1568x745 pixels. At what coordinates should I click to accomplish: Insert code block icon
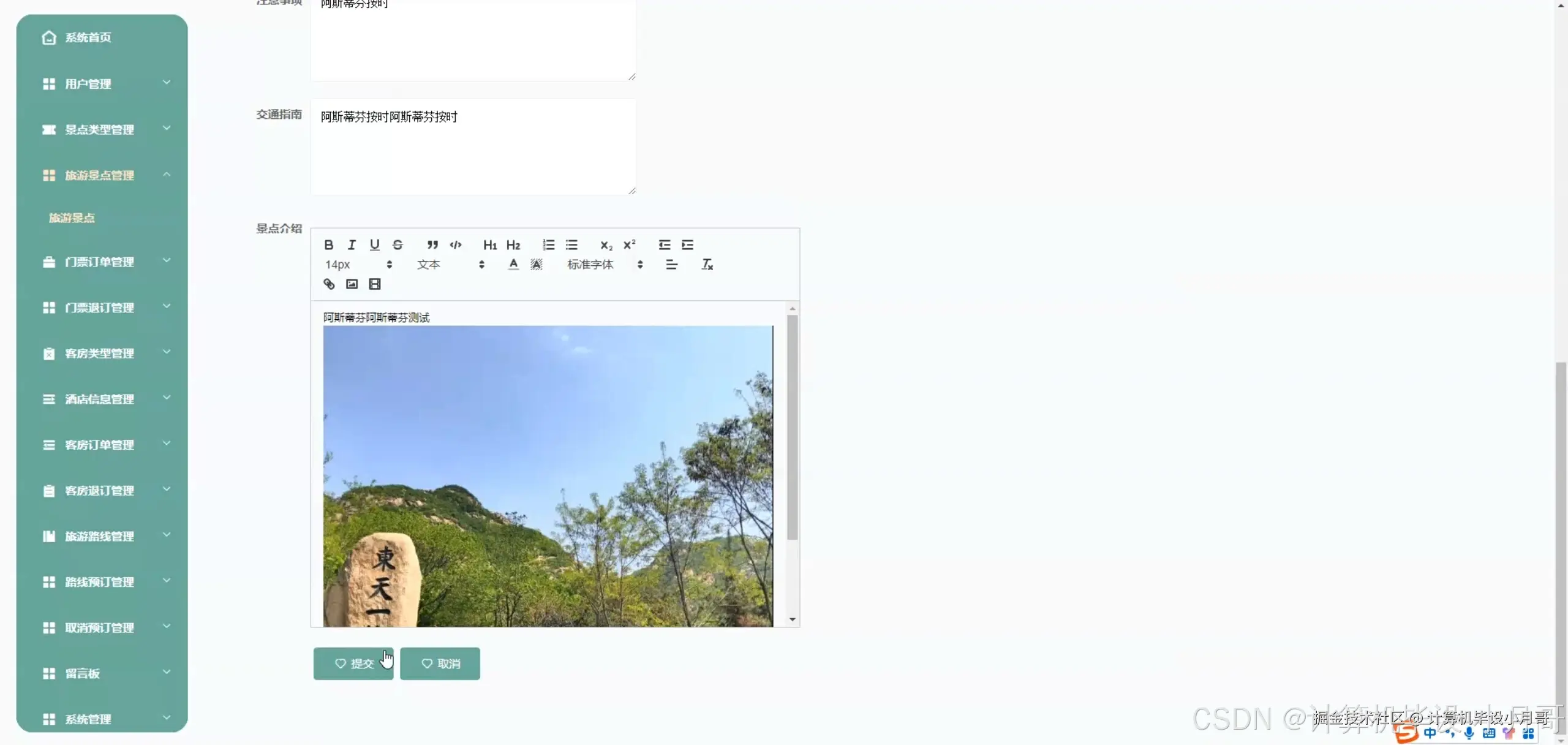click(x=456, y=245)
